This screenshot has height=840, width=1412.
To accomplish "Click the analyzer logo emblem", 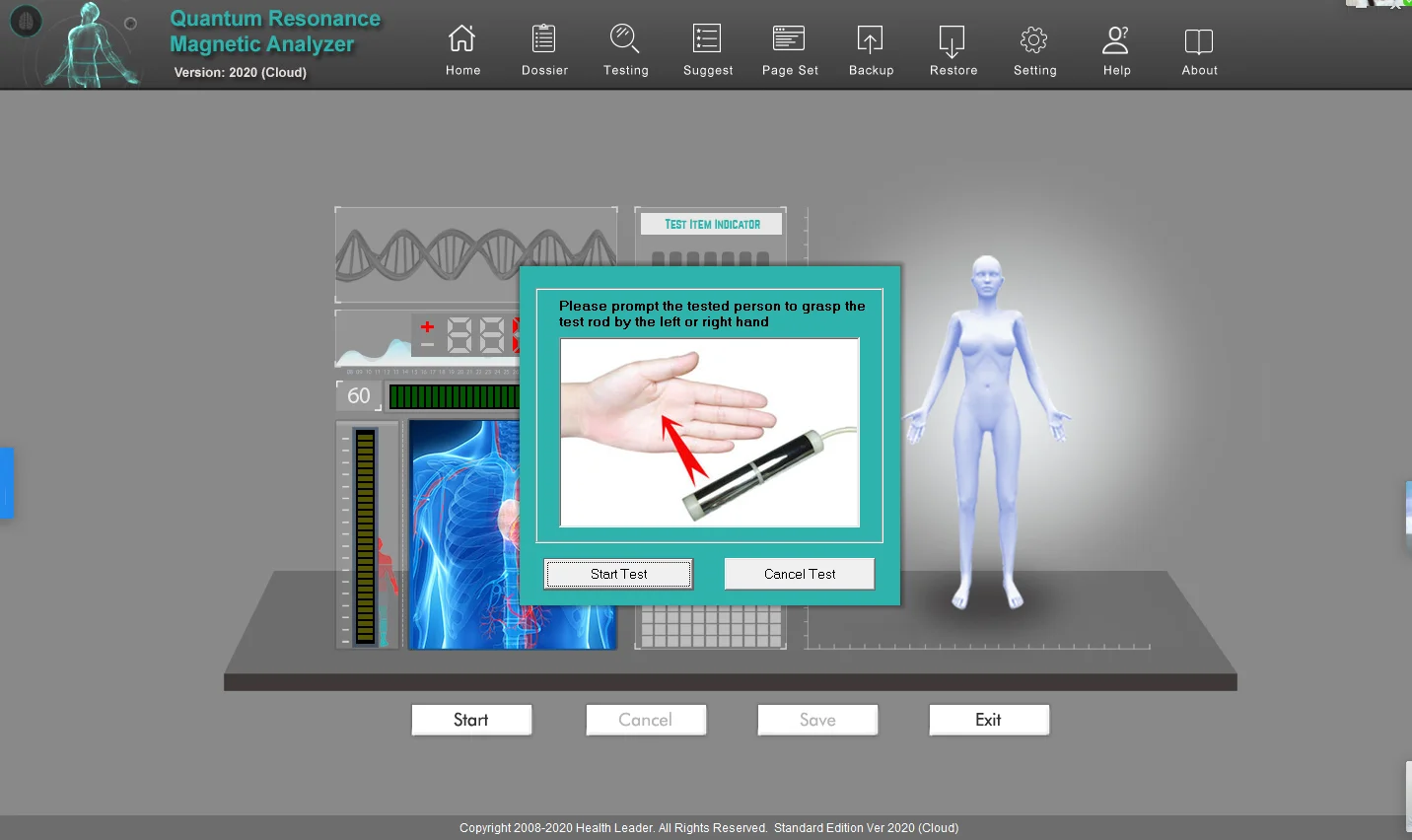I will 26,21.
